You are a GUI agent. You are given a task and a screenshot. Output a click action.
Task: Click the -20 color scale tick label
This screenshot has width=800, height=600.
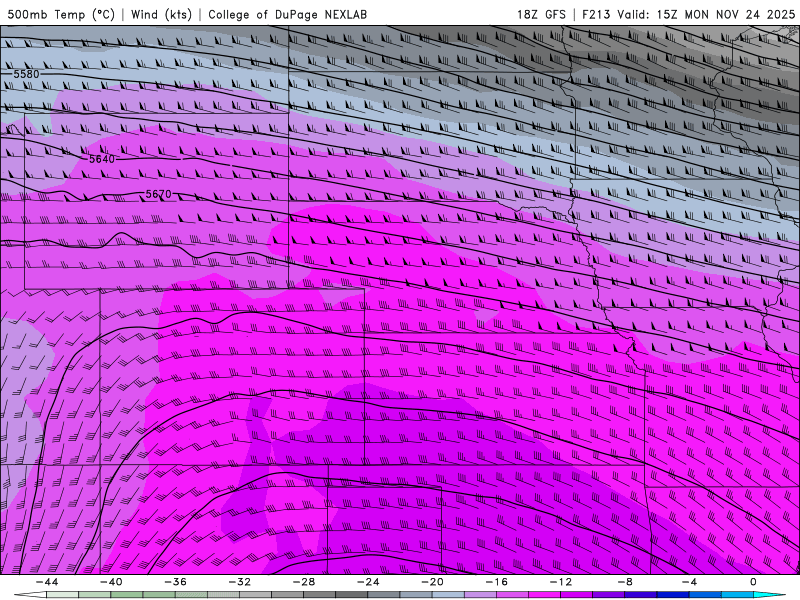(x=432, y=582)
